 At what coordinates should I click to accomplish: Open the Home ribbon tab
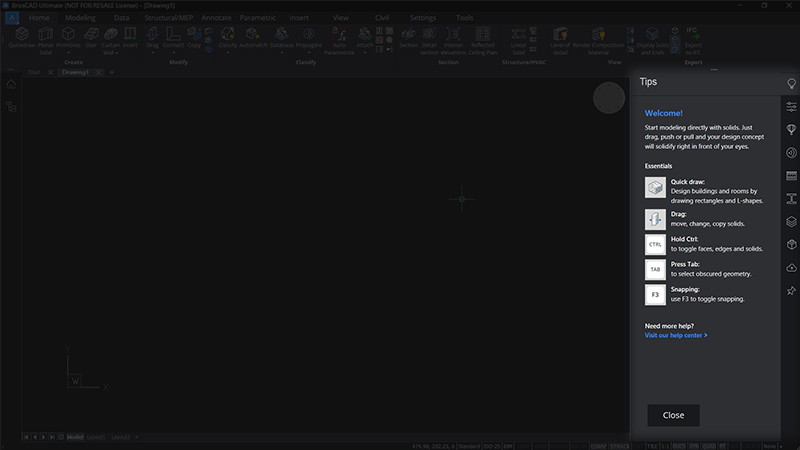pos(39,17)
